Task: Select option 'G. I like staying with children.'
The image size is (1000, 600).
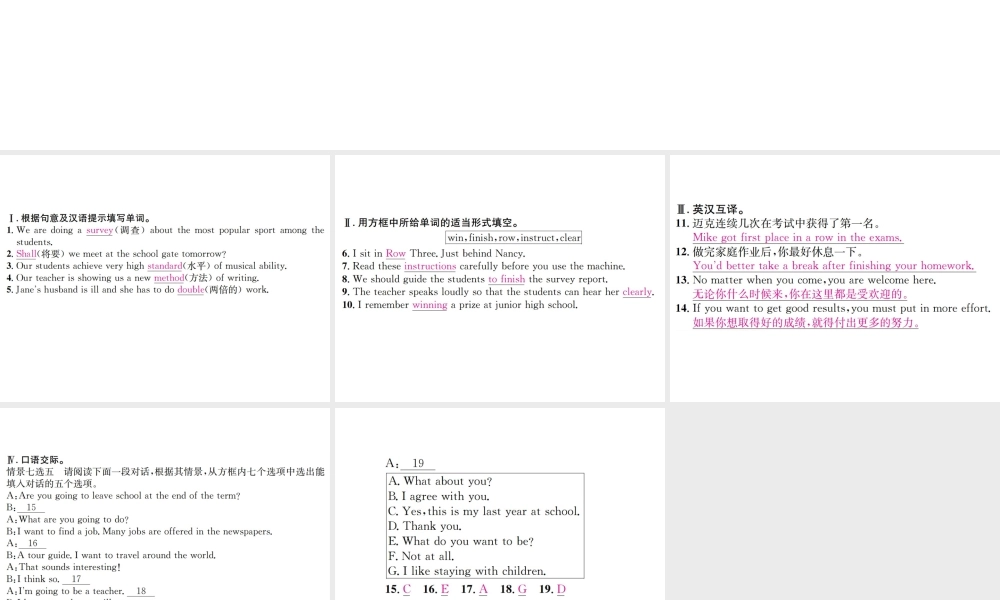Action: point(467,571)
